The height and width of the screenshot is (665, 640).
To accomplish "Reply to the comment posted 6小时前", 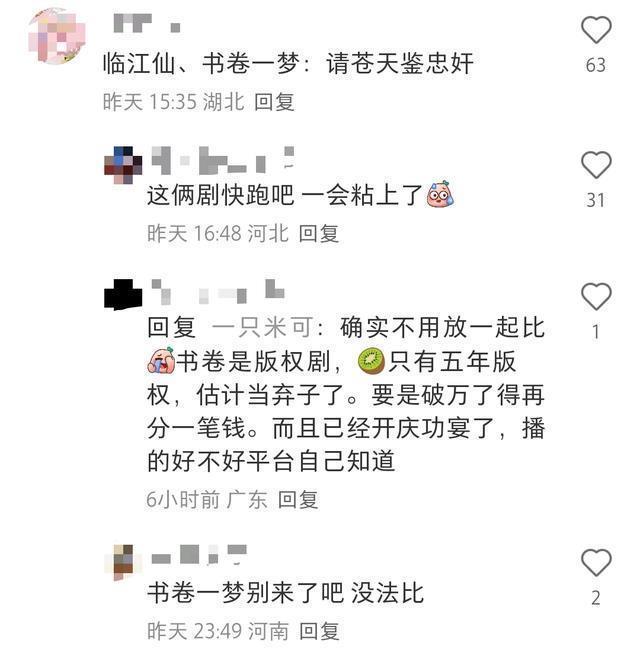I will [298, 500].
